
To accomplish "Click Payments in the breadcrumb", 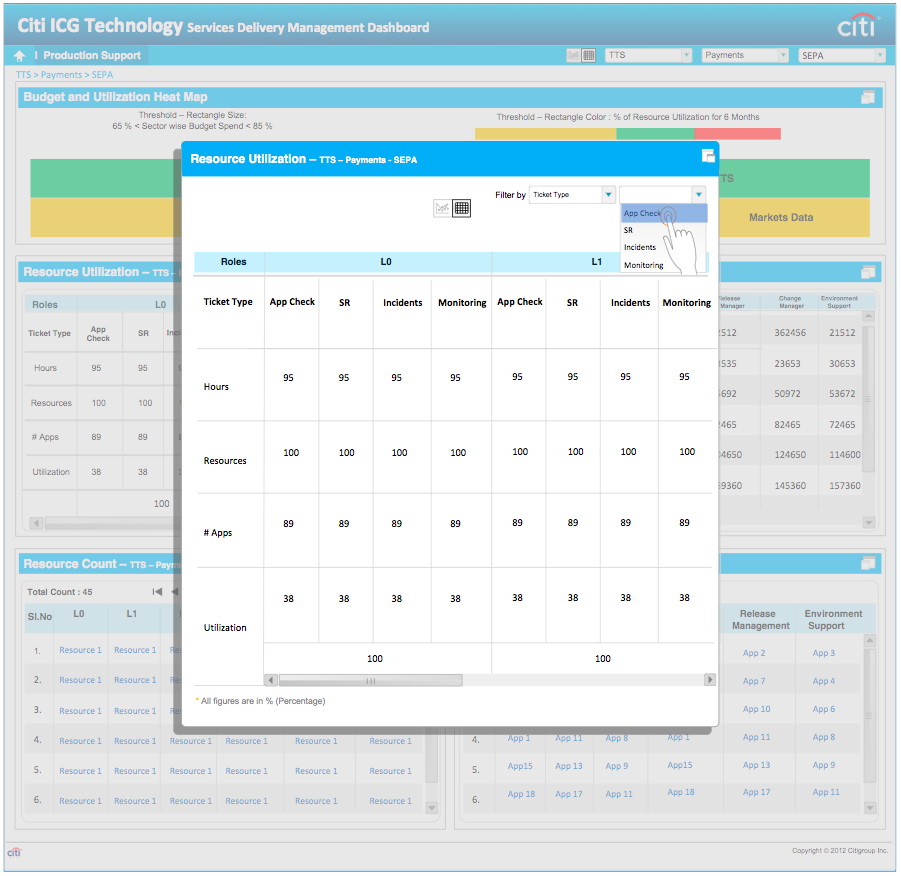I will click(61, 75).
